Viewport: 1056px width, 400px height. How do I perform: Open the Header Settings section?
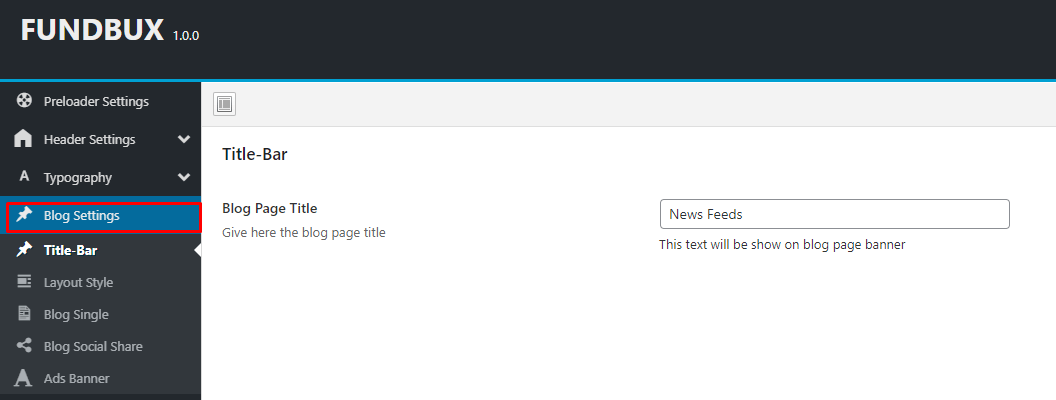tap(100, 139)
